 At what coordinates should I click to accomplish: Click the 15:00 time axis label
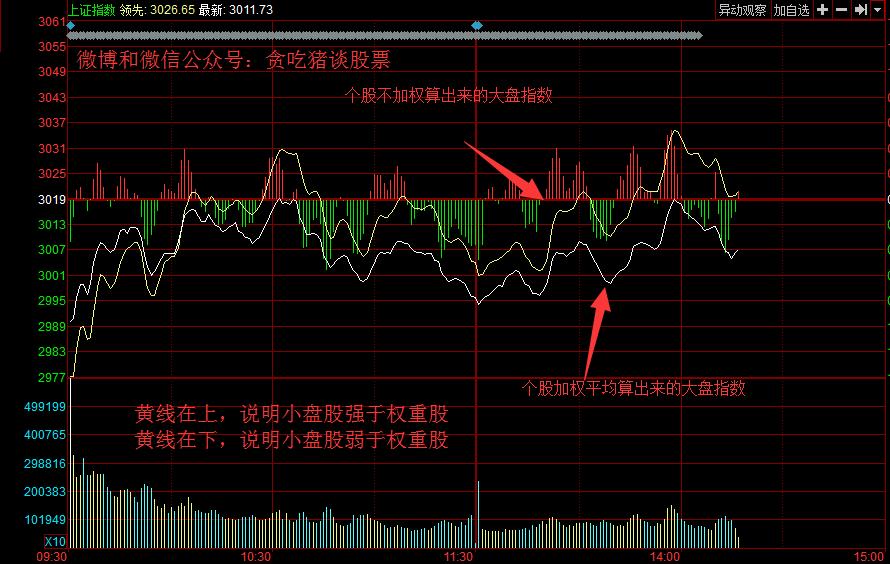pyautogui.click(x=869, y=557)
